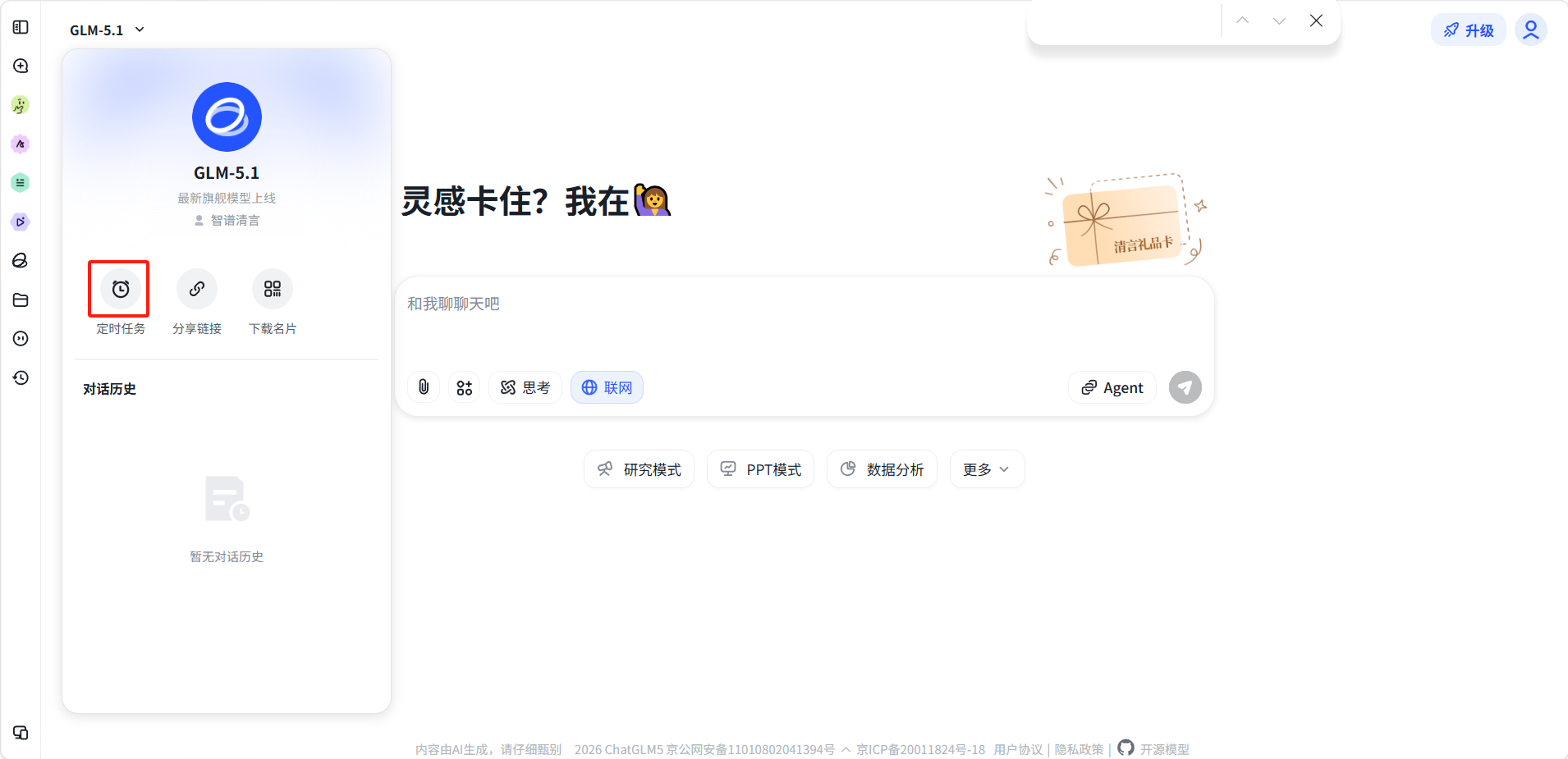Click the GLM-5.1 title in the card
This screenshot has height=759, width=1568.
click(x=227, y=173)
